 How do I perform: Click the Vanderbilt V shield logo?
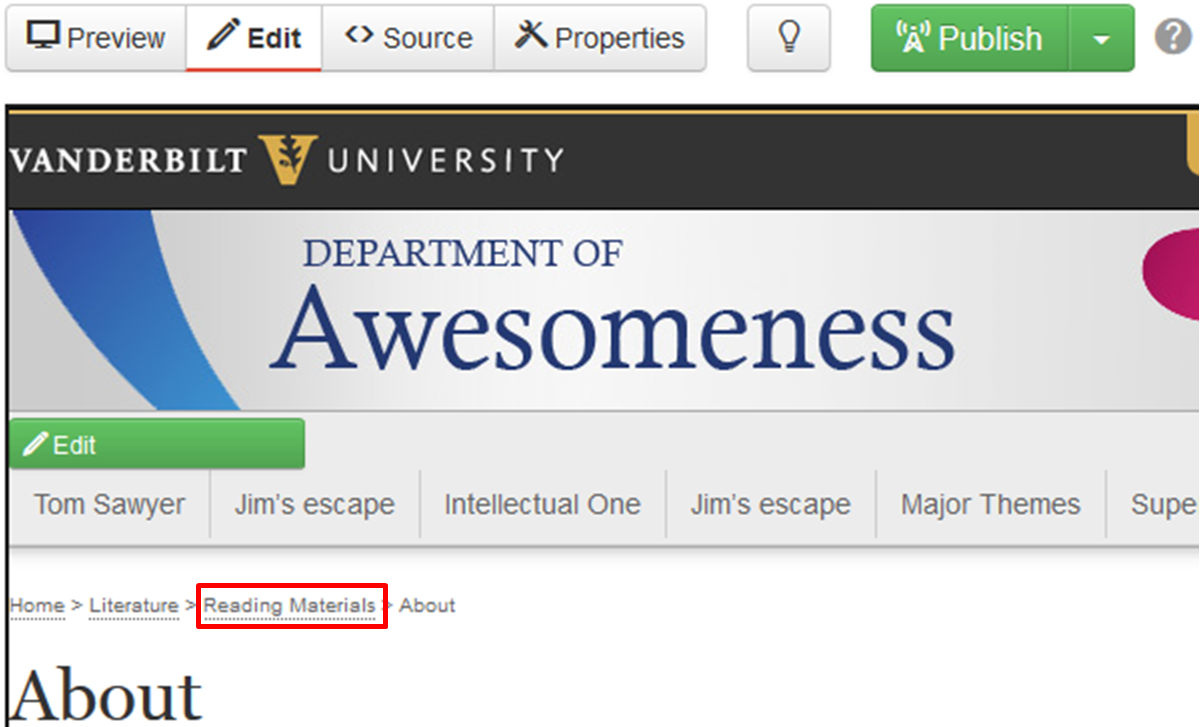click(287, 159)
